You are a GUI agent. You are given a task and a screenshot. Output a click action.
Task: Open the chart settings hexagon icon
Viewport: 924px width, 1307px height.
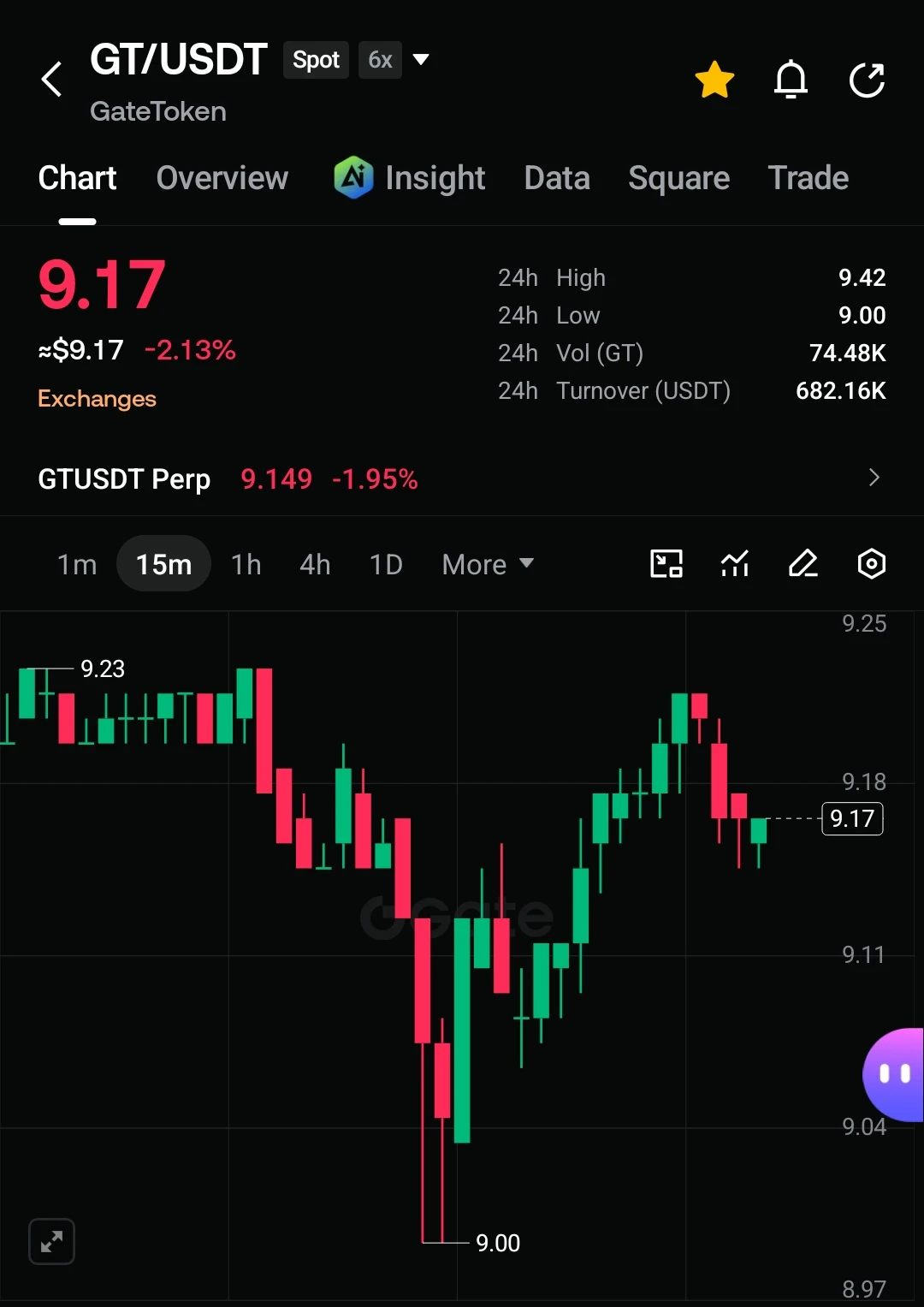click(x=871, y=563)
